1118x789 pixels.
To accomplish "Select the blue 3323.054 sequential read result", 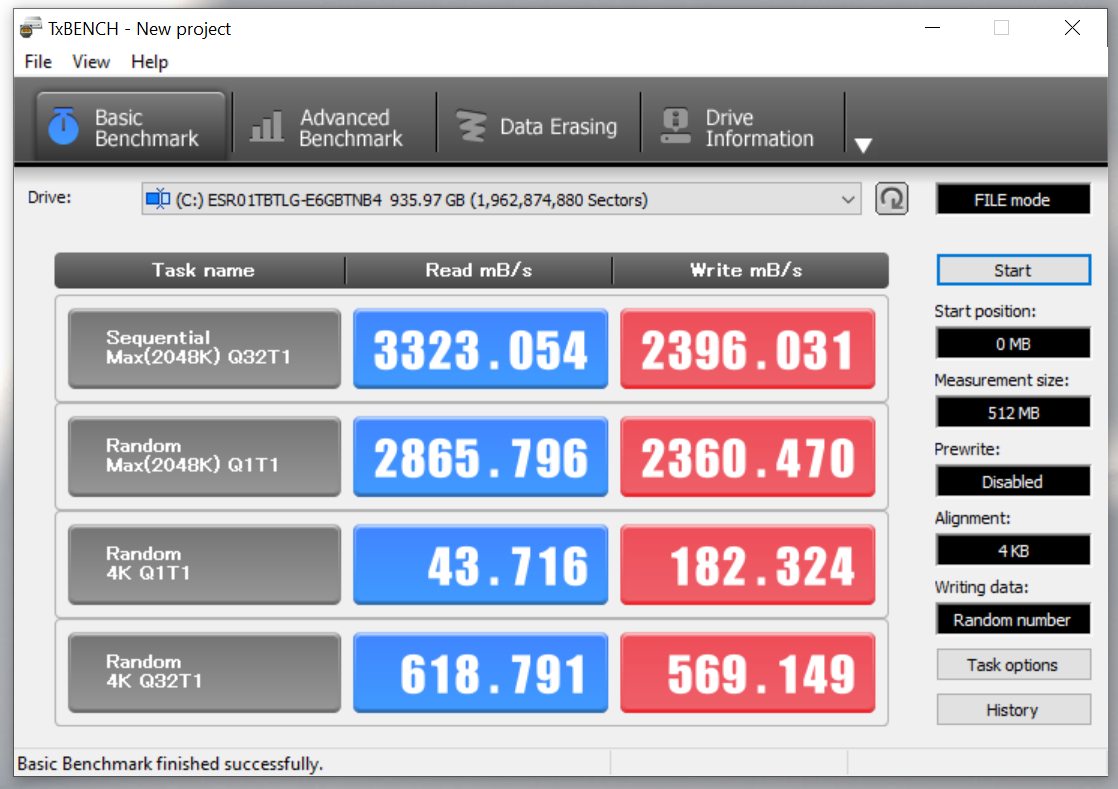I will (481, 349).
